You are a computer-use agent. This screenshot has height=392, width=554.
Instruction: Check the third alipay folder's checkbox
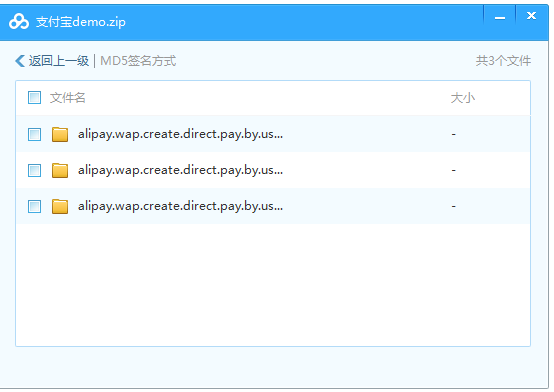pos(34,206)
